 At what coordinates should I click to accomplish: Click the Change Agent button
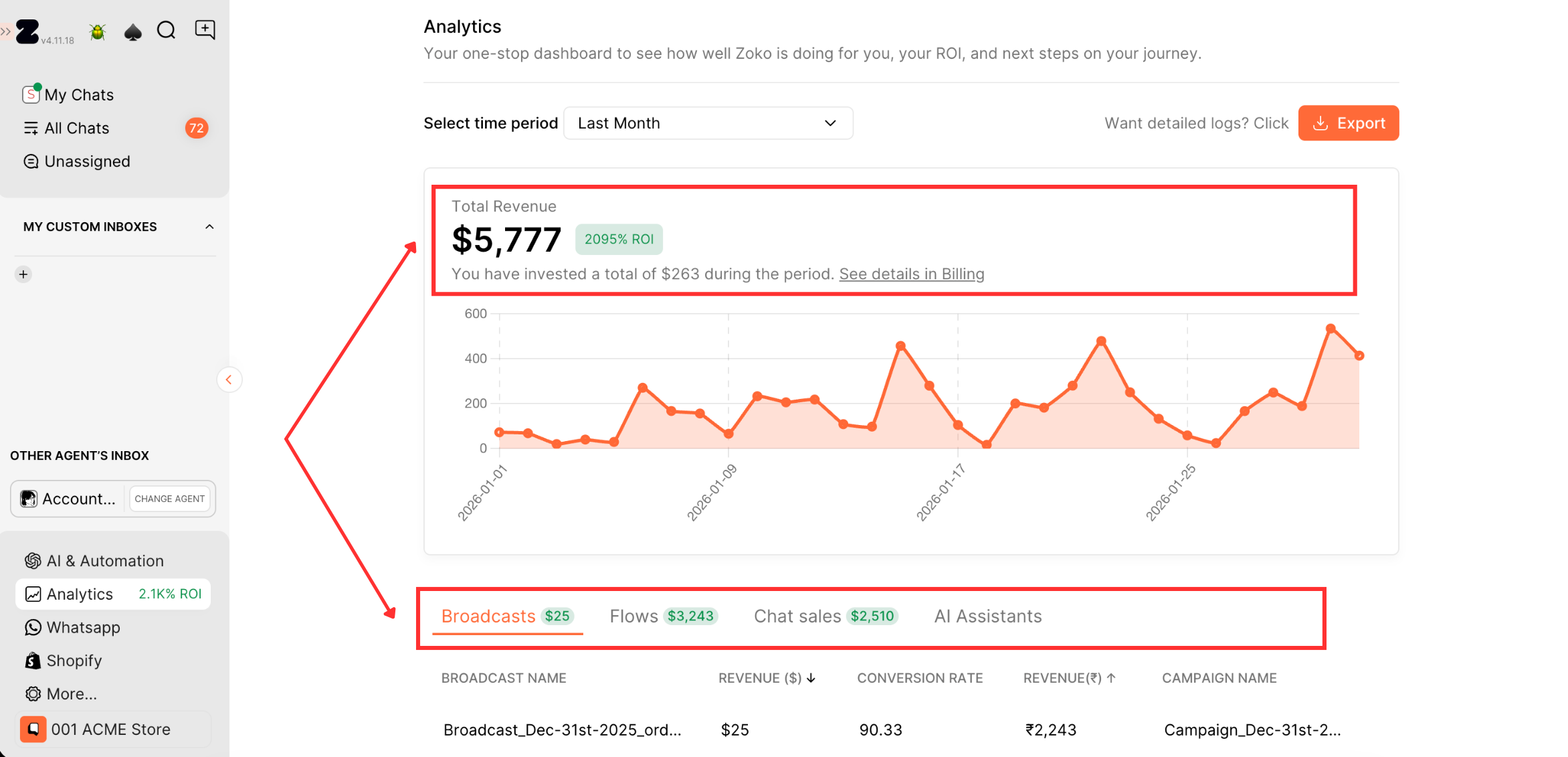tap(169, 499)
